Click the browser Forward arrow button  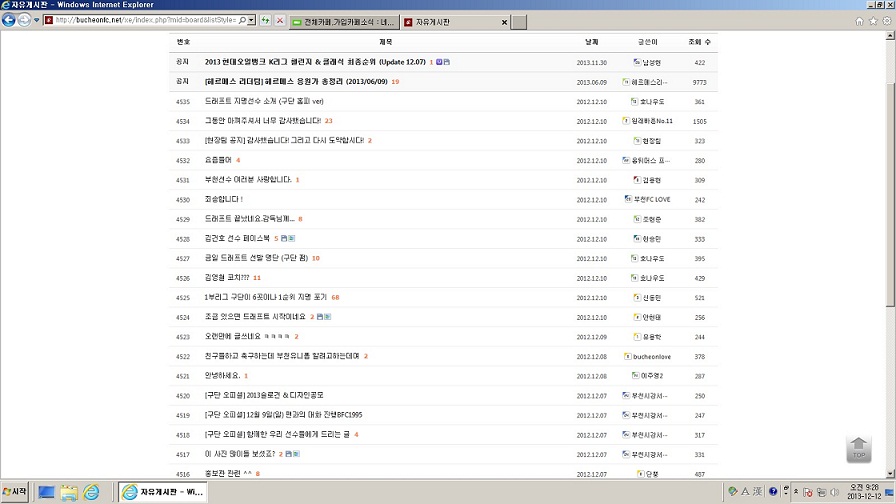(x=24, y=21)
